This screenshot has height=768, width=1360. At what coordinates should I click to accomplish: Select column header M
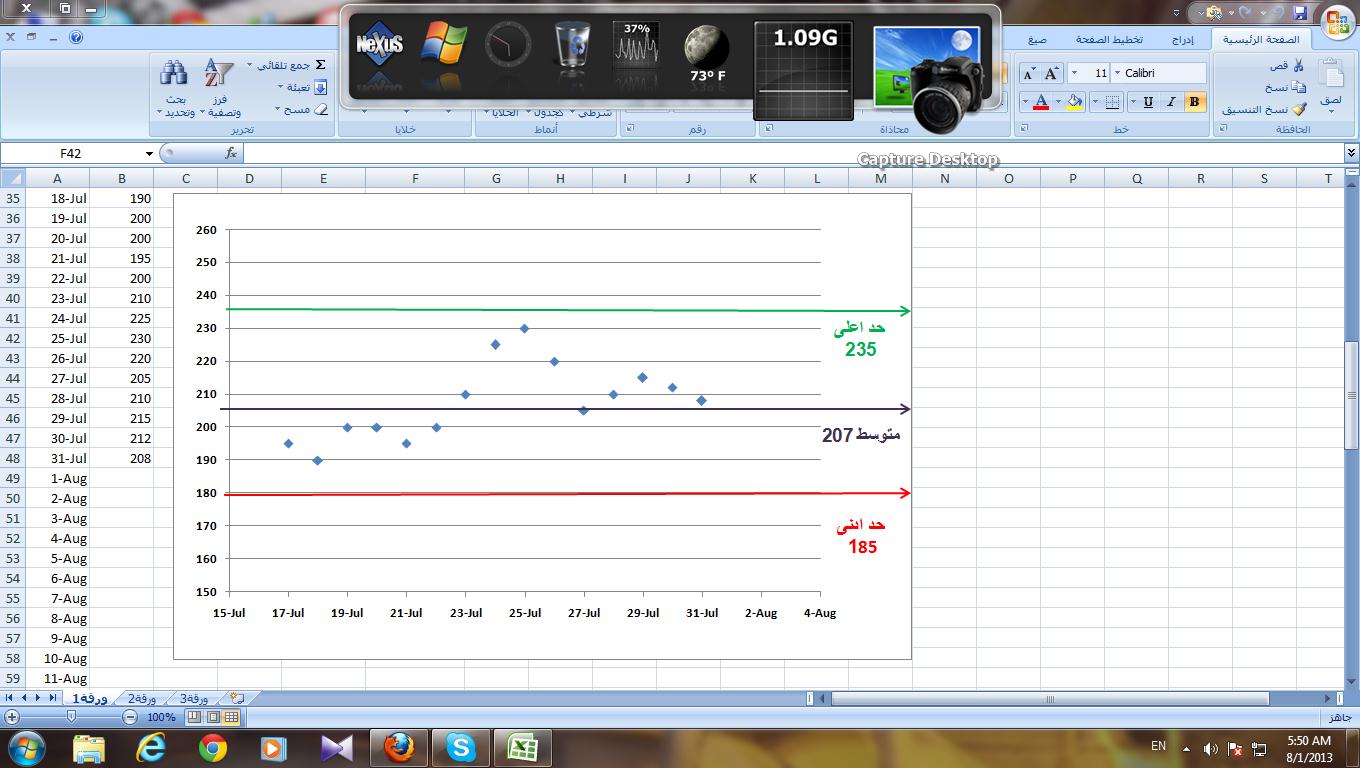[x=880, y=178]
